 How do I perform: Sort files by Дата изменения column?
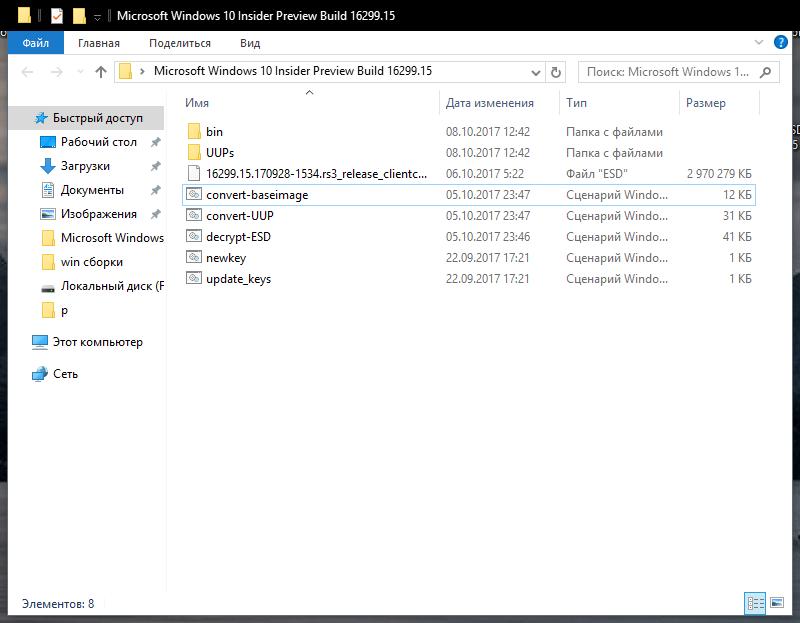[x=490, y=103]
